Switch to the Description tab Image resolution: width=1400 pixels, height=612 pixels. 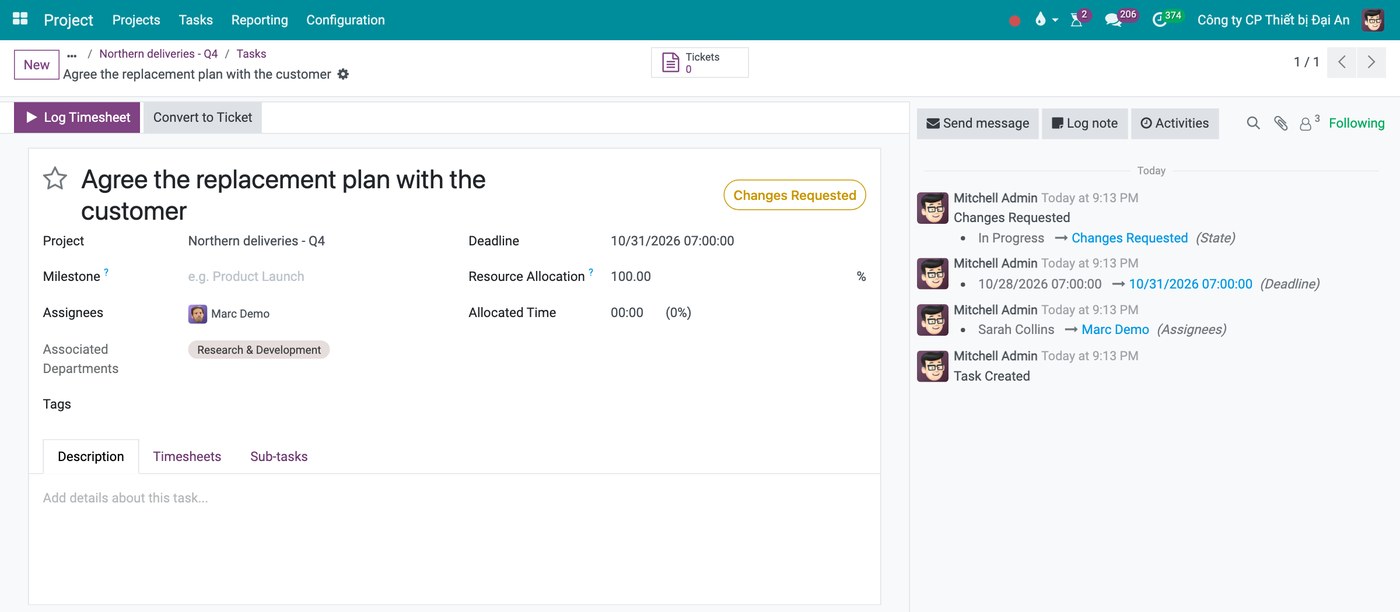pos(91,456)
